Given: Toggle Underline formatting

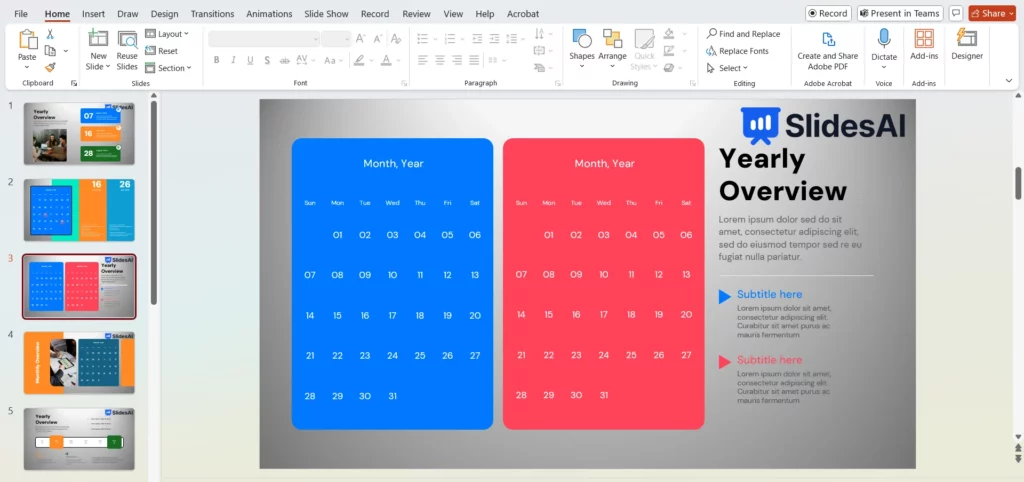Looking at the screenshot, I should [250, 60].
